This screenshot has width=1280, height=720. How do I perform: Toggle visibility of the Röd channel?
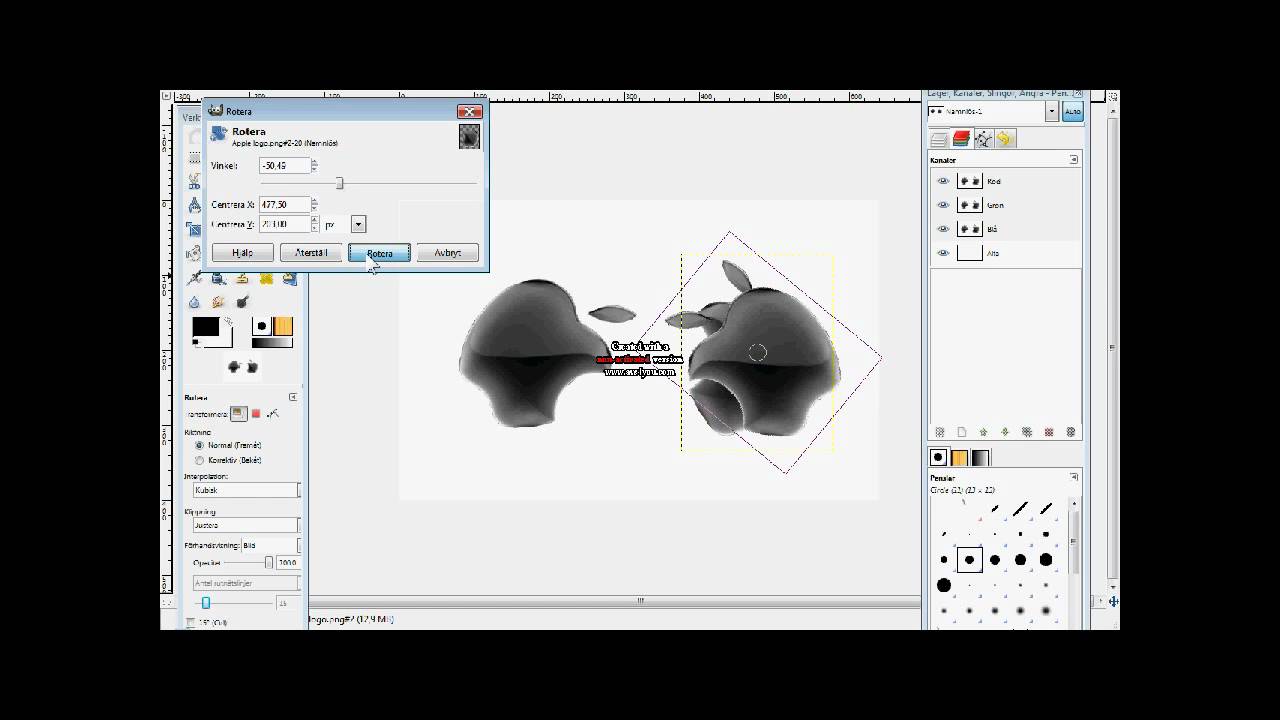pos(942,181)
